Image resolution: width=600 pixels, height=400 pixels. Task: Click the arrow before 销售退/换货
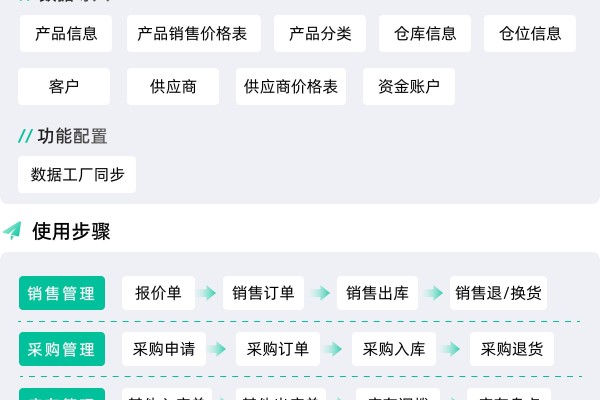point(434,293)
